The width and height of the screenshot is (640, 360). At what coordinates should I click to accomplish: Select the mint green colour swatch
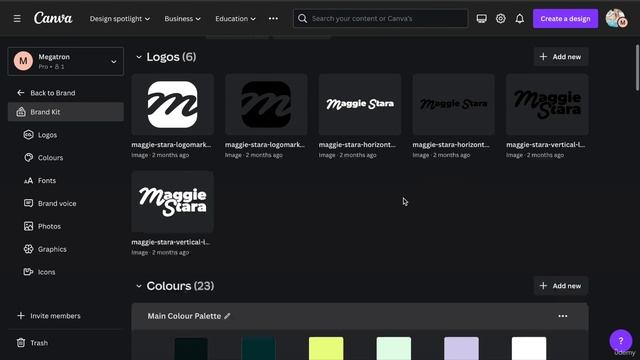point(394,349)
